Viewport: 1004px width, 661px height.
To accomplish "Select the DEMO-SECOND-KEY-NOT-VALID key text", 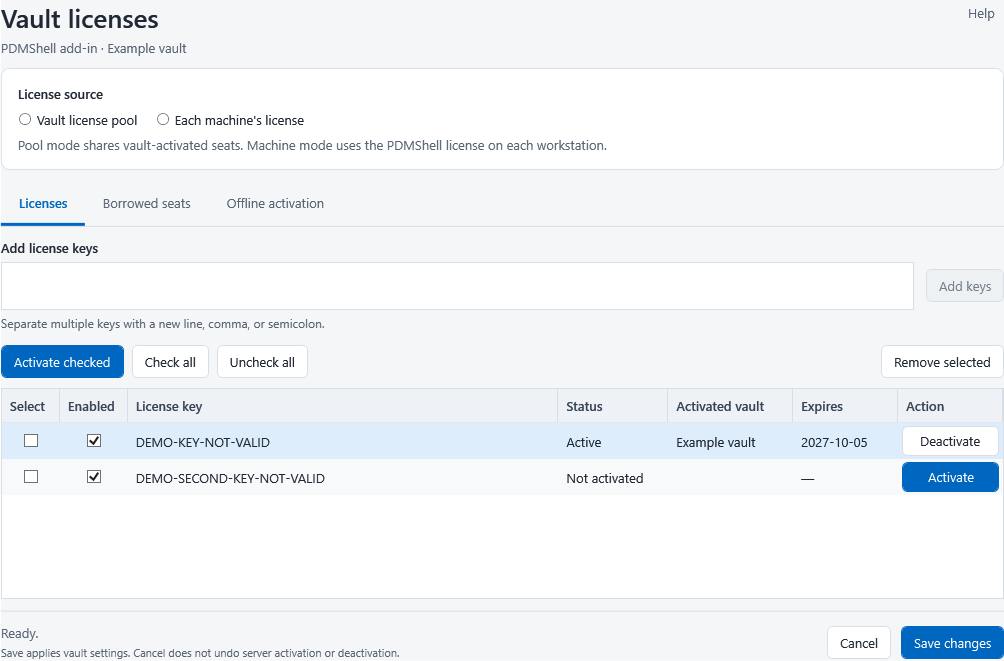I will (230, 478).
